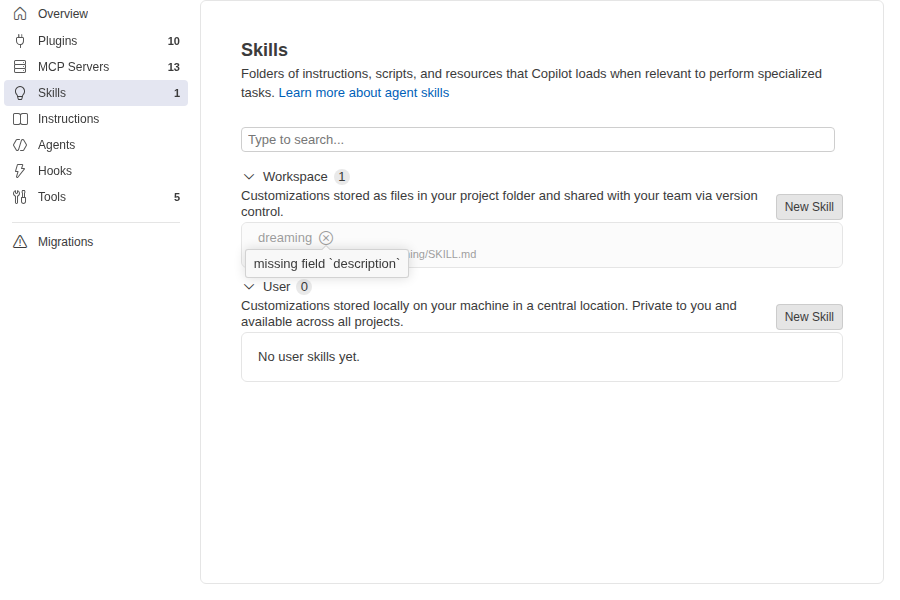Click the Migrations warning triangle icon
This screenshot has height=600, width=900.
[x=20, y=242]
